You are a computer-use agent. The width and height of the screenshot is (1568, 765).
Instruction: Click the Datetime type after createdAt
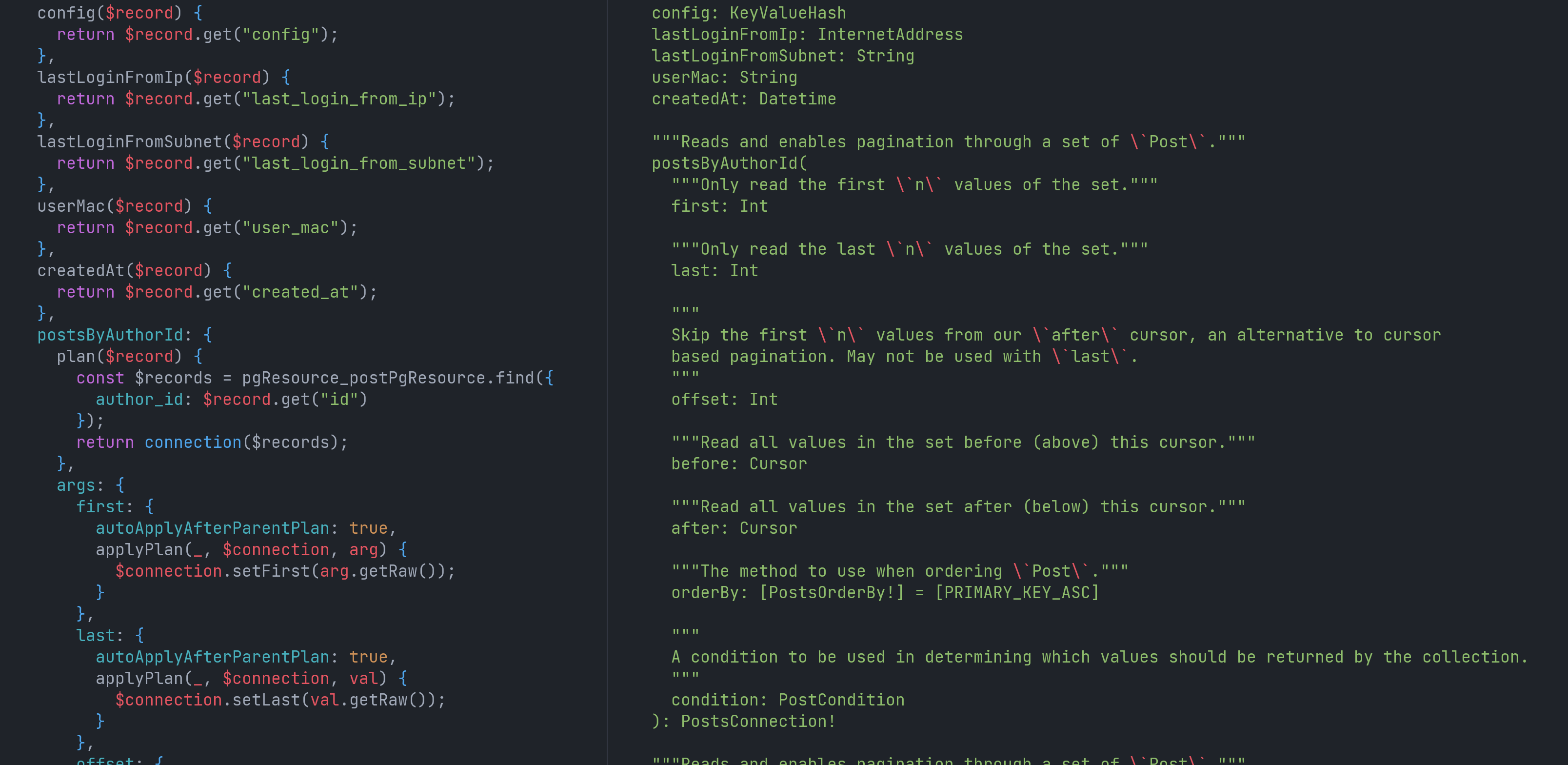click(797, 99)
